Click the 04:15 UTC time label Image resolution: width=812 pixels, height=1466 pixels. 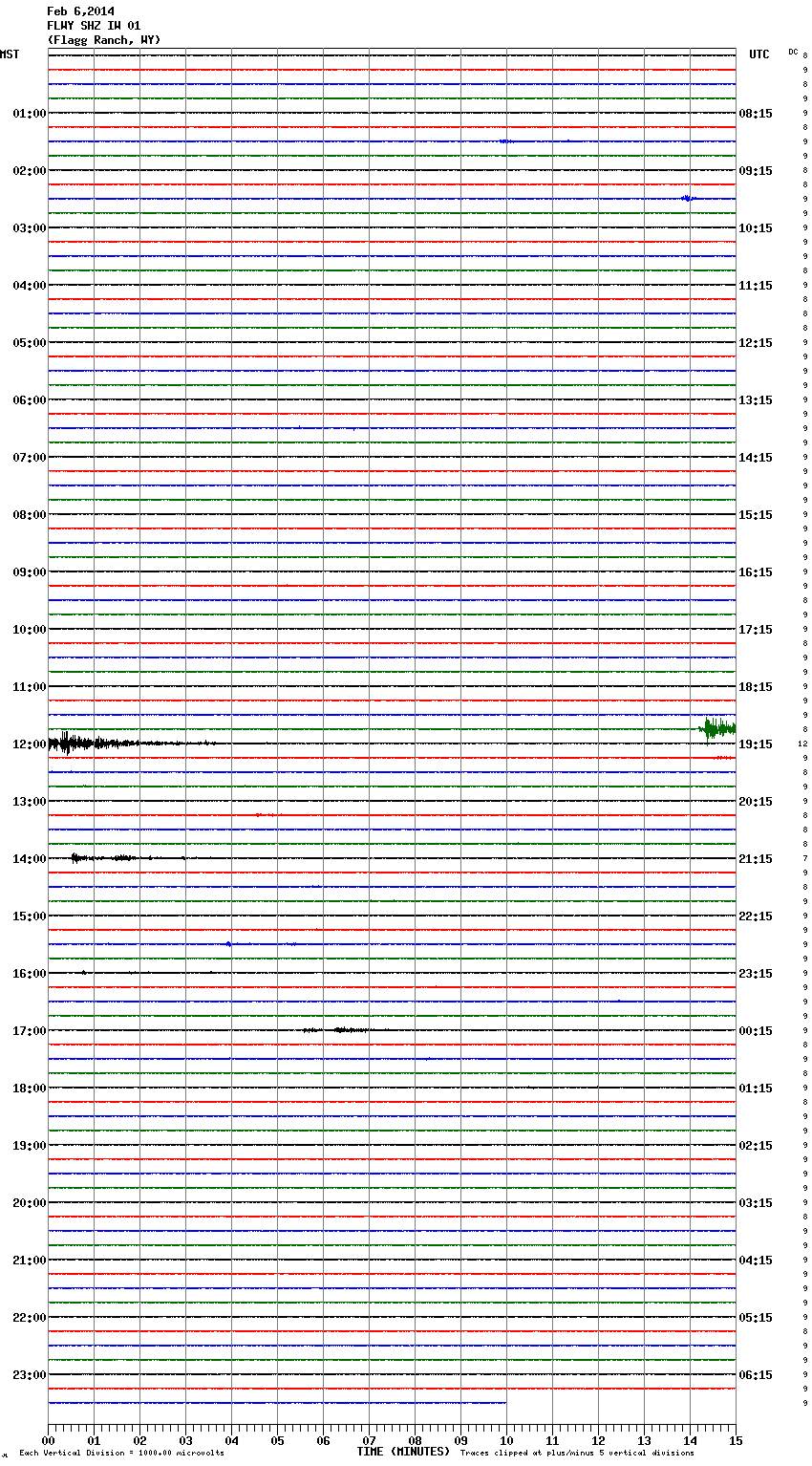[x=756, y=1261]
